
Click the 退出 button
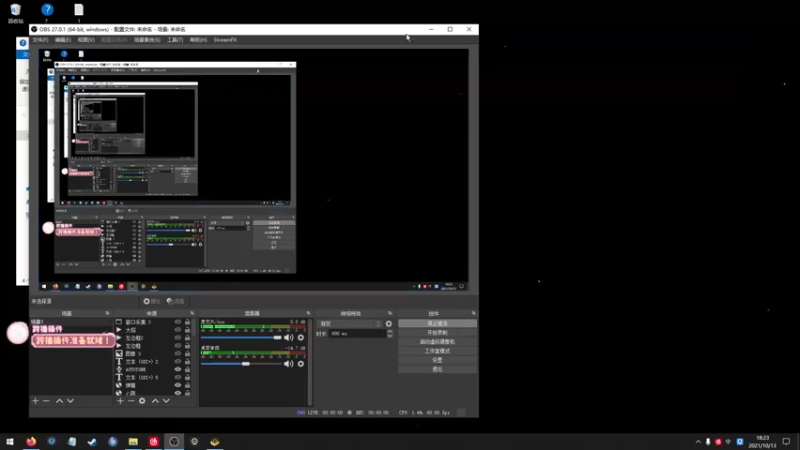tap(437, 369)
